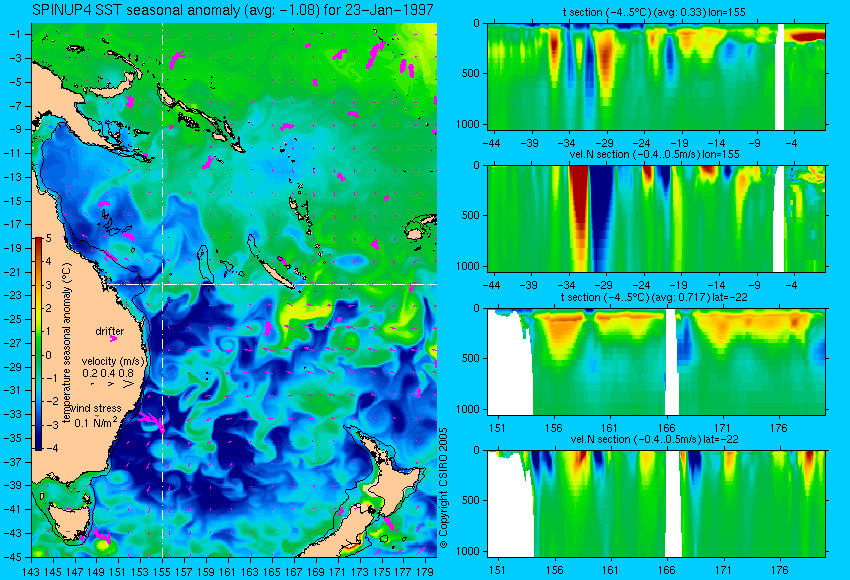Click the '-23' tick on the map latitude axis
This screenshot has width=850, height=580.
[x=13, y=296]
